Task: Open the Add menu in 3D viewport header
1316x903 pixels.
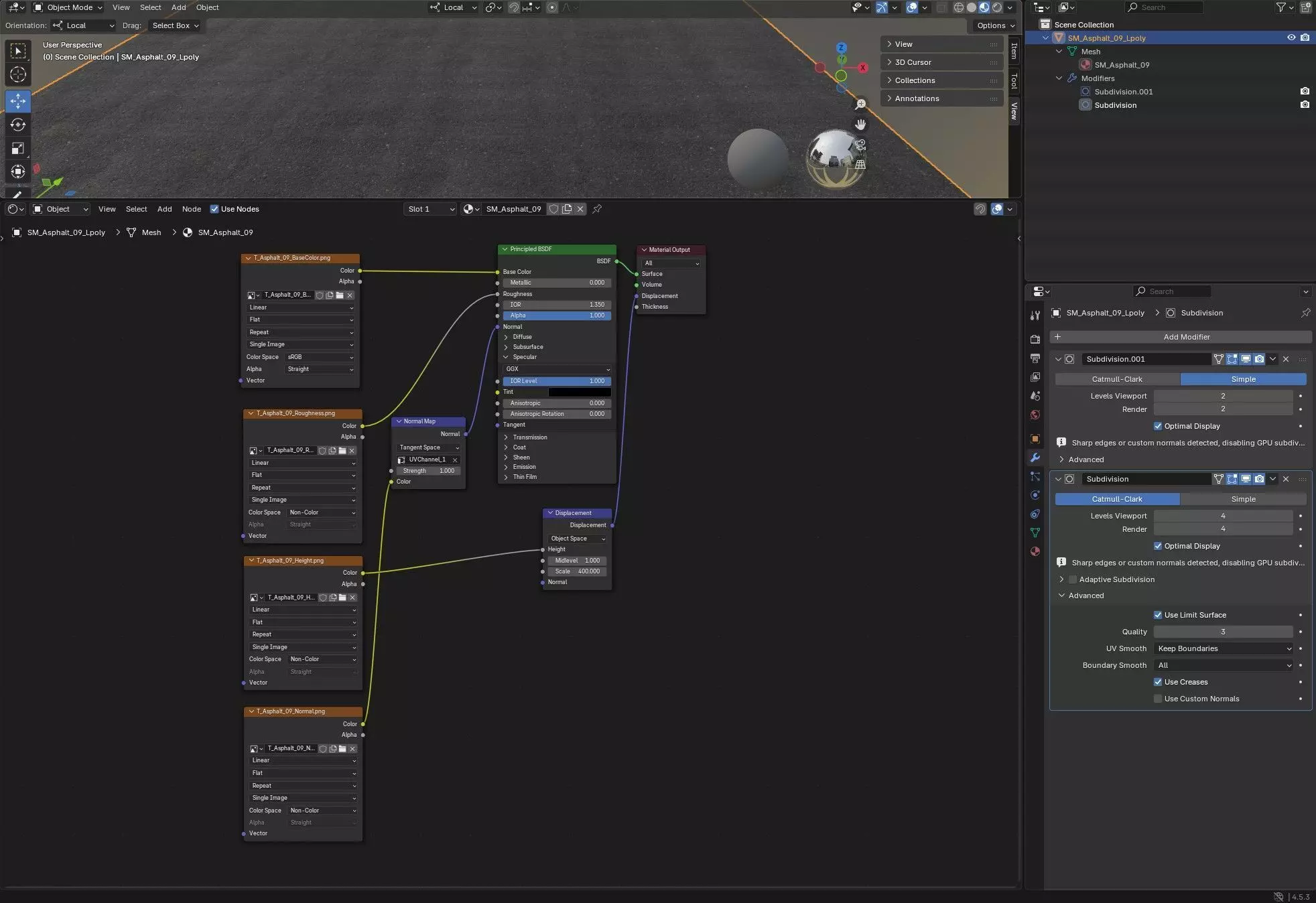Action: 178,7
